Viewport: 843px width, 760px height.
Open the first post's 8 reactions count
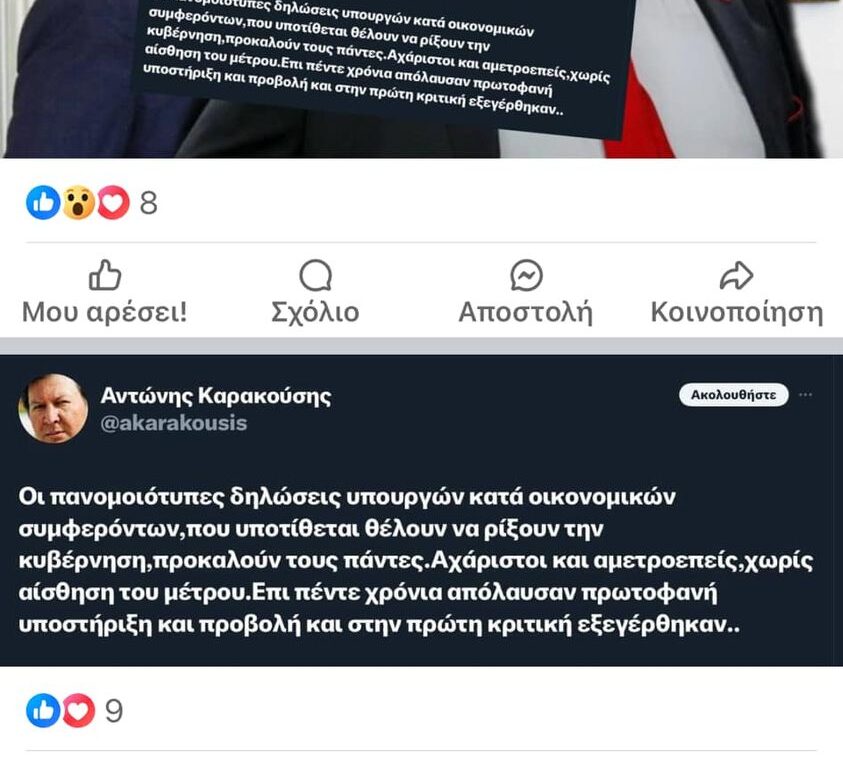148,203
